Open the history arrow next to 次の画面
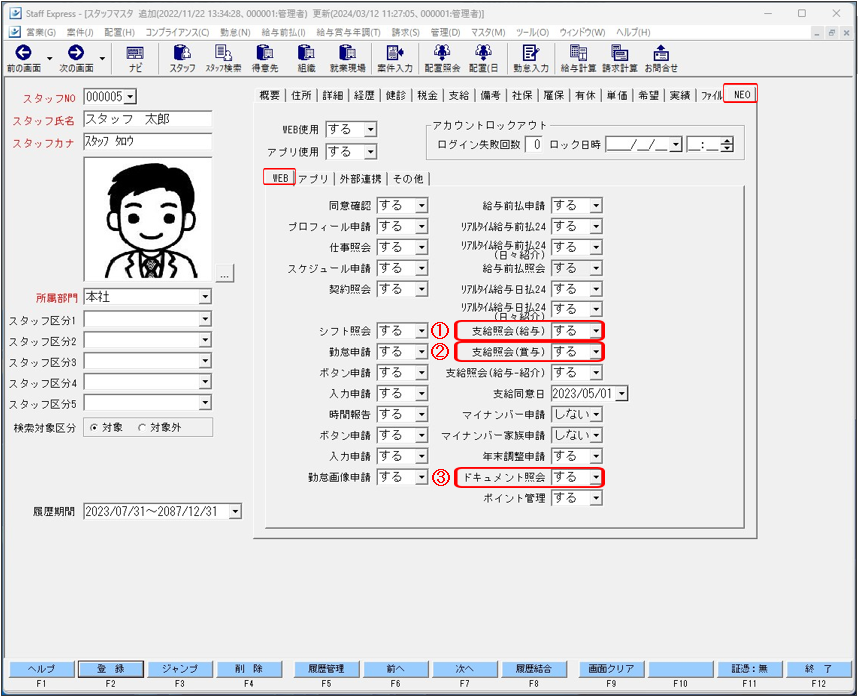 coord(102,58)
